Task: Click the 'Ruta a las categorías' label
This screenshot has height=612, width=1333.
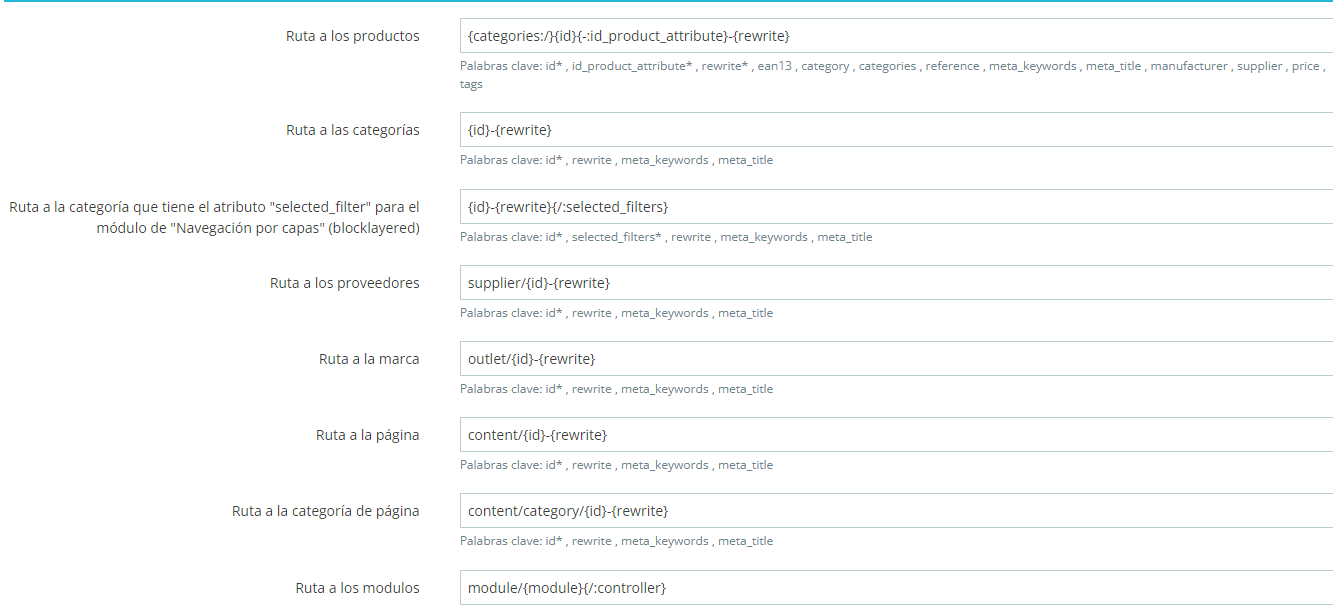Action: pyautogui.click(x=353, y=130)
